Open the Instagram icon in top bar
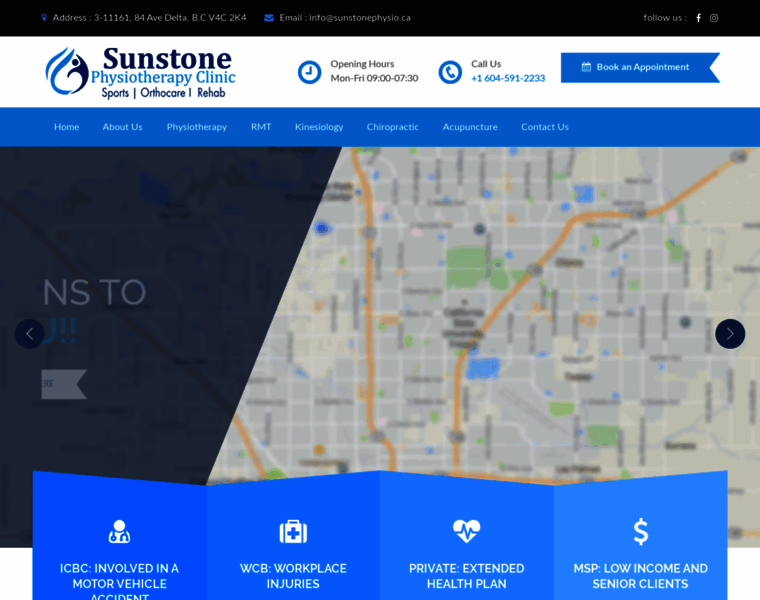This screenshot has height=600, width=760. point(714,18)
